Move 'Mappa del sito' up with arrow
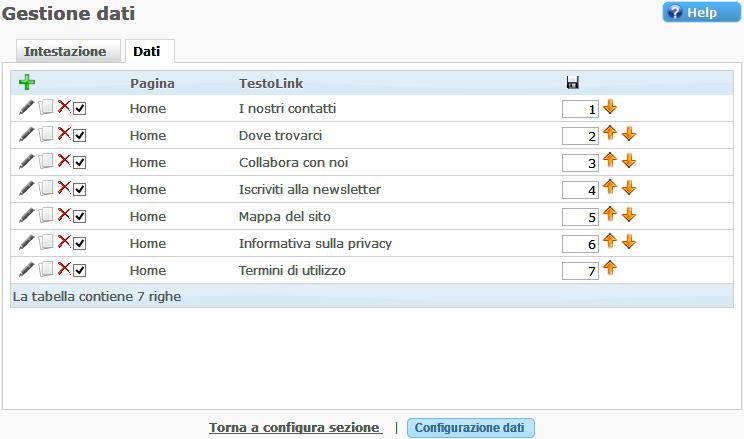Screen dimensions: 744x439 610,214
